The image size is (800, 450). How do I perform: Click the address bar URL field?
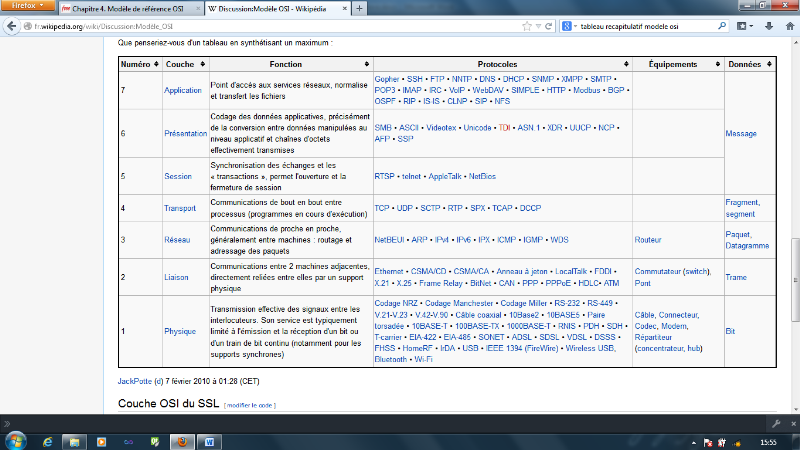[276, 26]
